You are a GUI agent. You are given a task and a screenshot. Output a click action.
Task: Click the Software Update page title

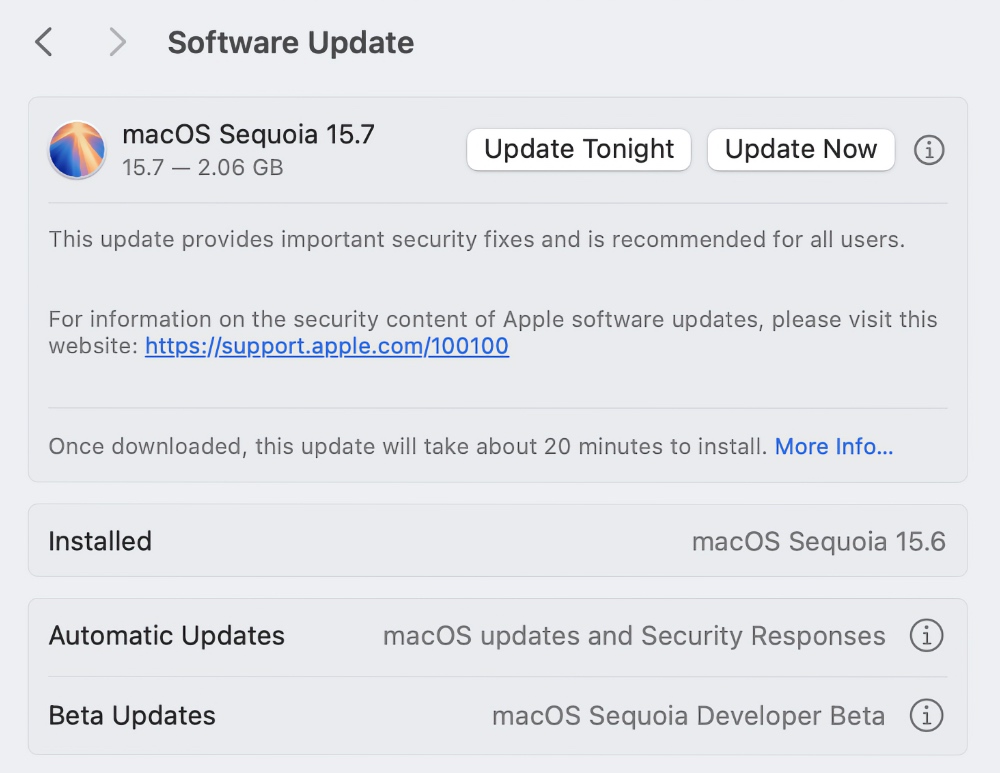(291, 43)
